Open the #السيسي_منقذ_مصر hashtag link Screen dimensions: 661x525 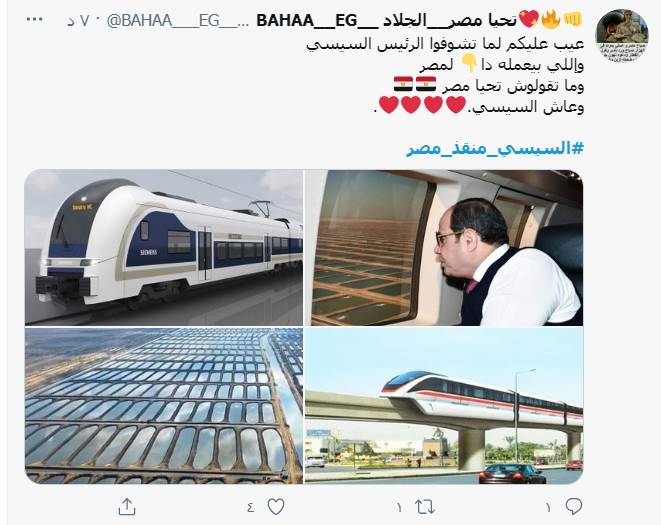tap(495, 148)
